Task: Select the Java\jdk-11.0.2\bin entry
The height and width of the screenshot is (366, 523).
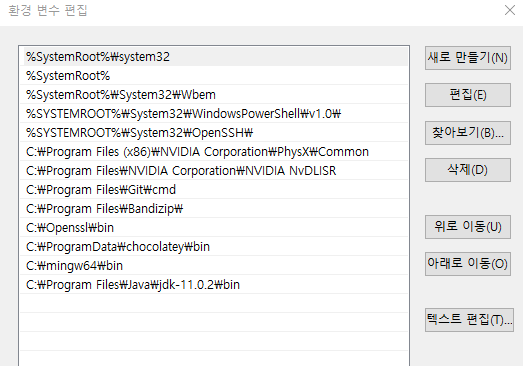Action: [x=214, y=285]
